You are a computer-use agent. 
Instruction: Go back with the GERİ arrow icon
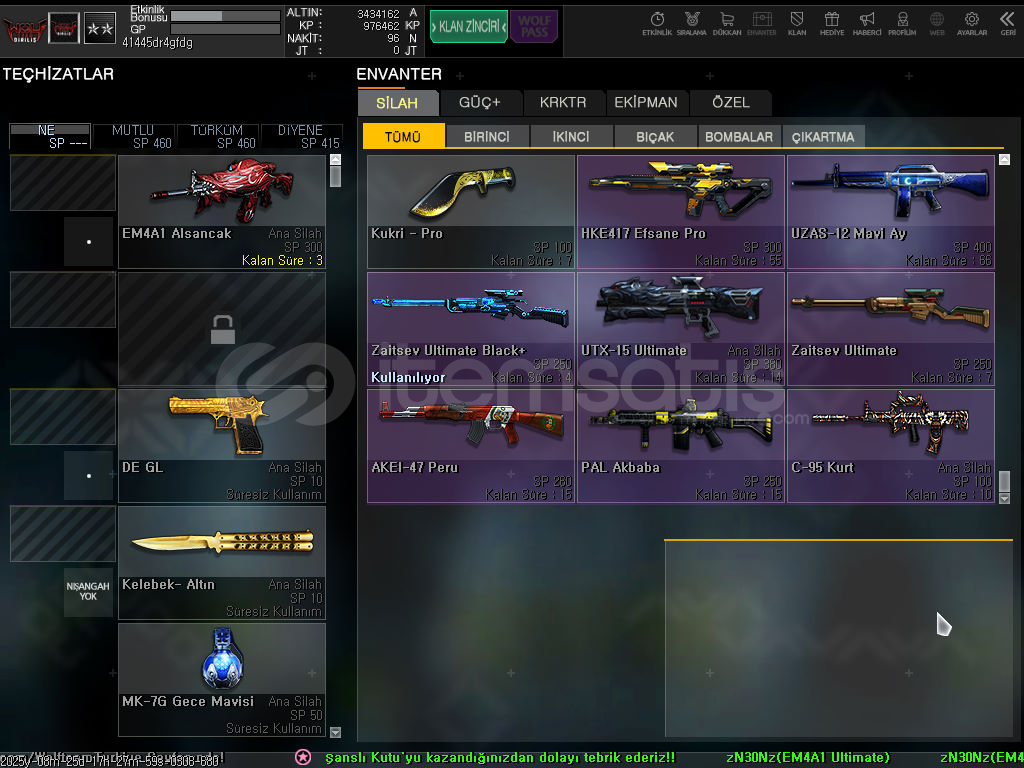click(1008, 23)
